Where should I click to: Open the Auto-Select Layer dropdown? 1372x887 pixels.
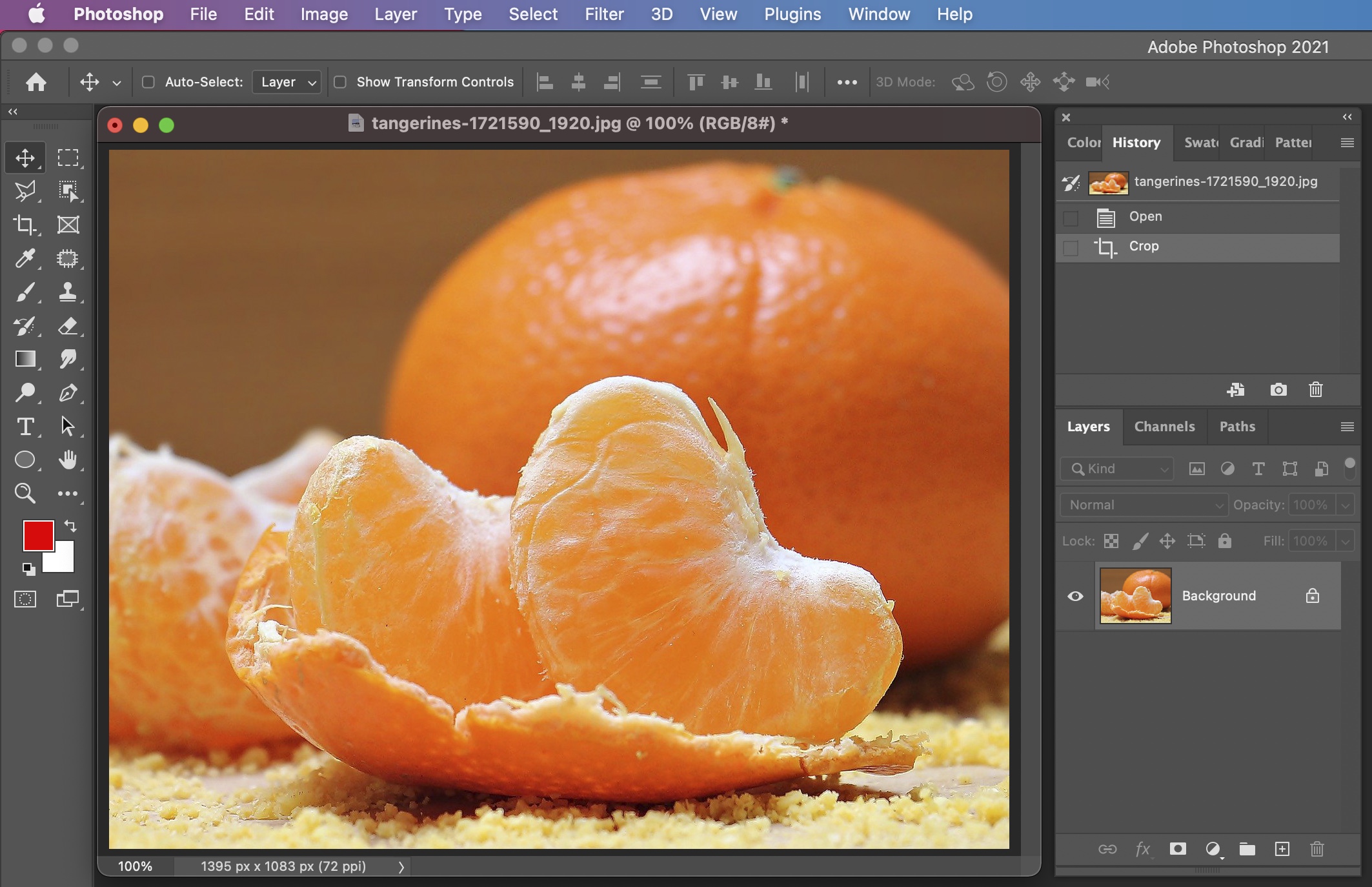click(287, 82)
